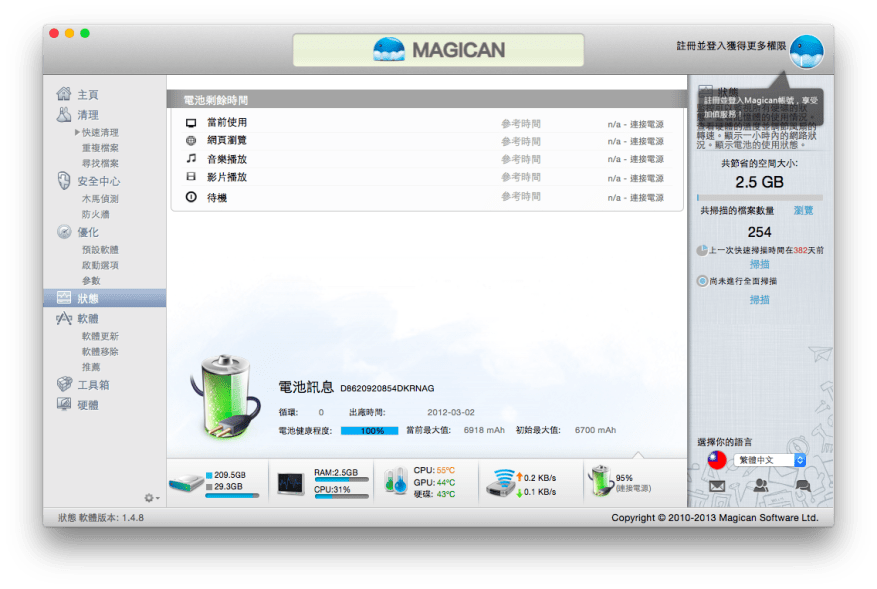The width and height of the screenshot is (877, 589).
Task: Open the 繁體中文 language dropdown
Action: pyautogui.click(x=770, y=460)
